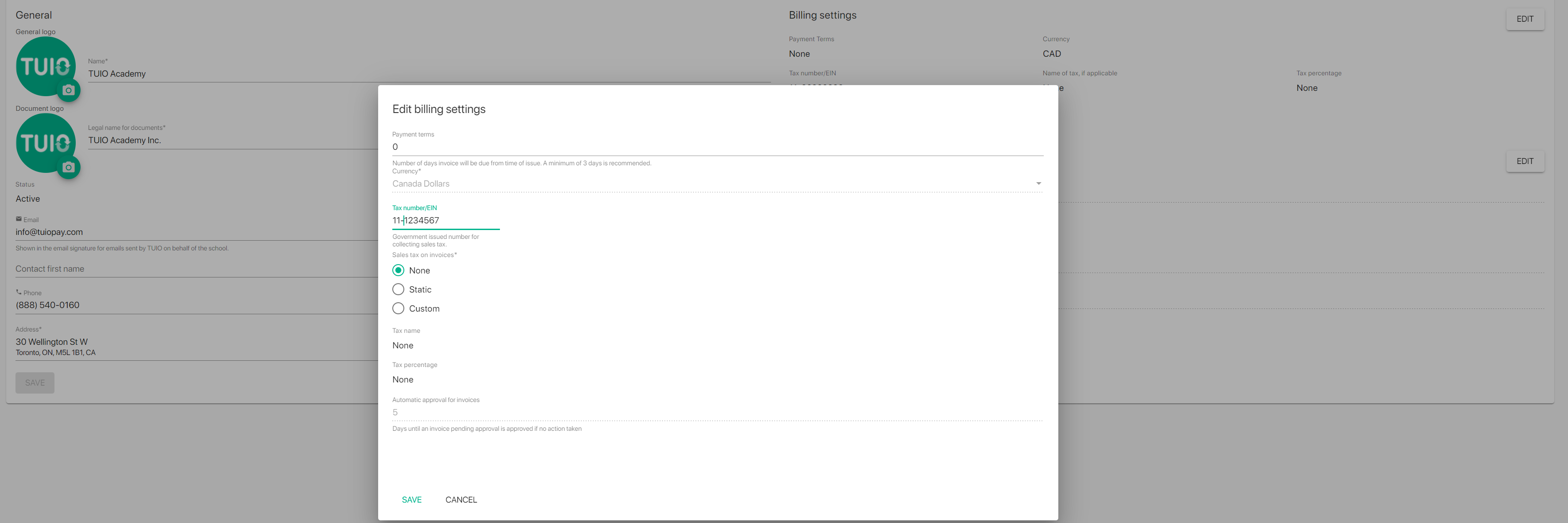
Task: Click the background Tax percentage value None
Action: pos(1306,88)
